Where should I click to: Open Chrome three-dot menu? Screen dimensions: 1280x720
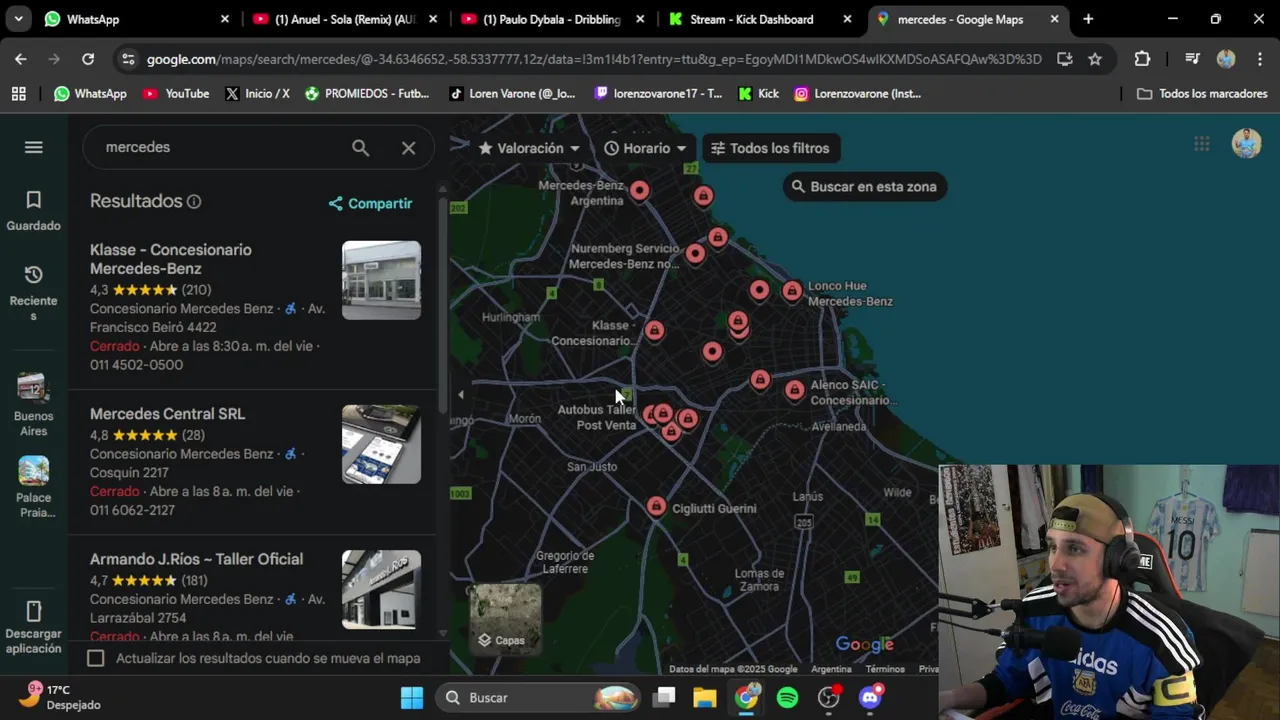click(x=1260, y=59)
